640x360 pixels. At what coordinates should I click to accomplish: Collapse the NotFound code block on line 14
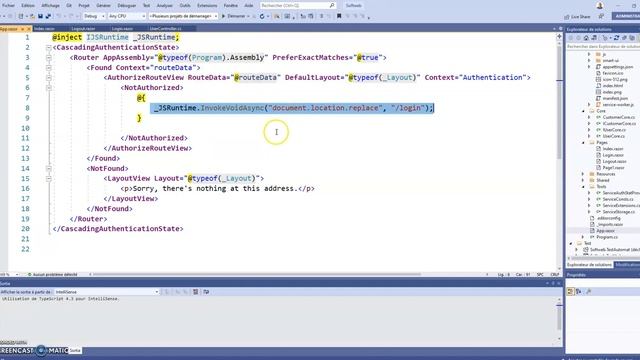point(49,169)
